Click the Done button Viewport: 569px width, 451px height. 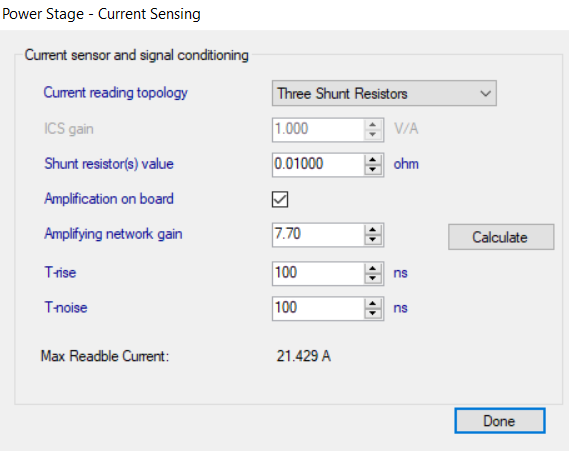(x=500, y=421)
